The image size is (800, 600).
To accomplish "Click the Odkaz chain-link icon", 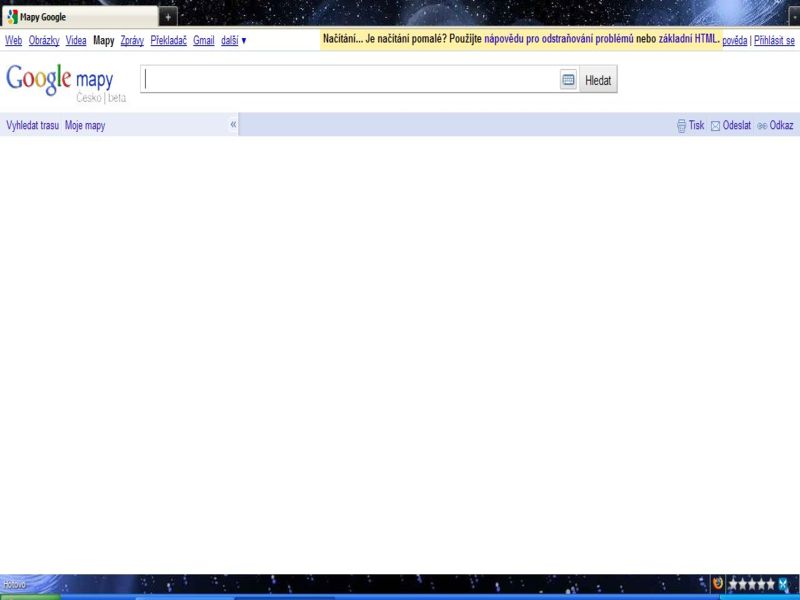I will pos(762,126).
